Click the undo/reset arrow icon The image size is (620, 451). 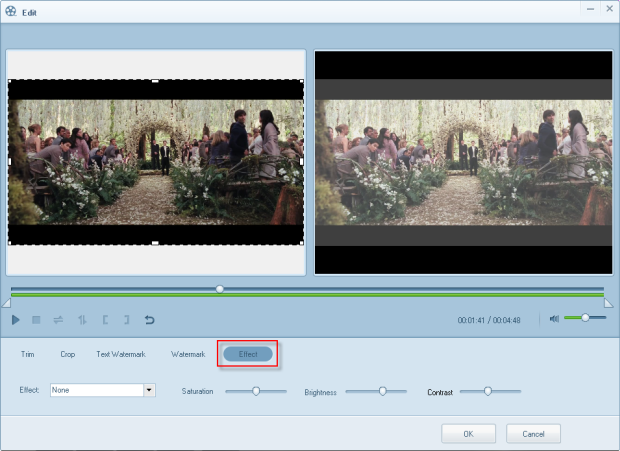click(150, 320)
